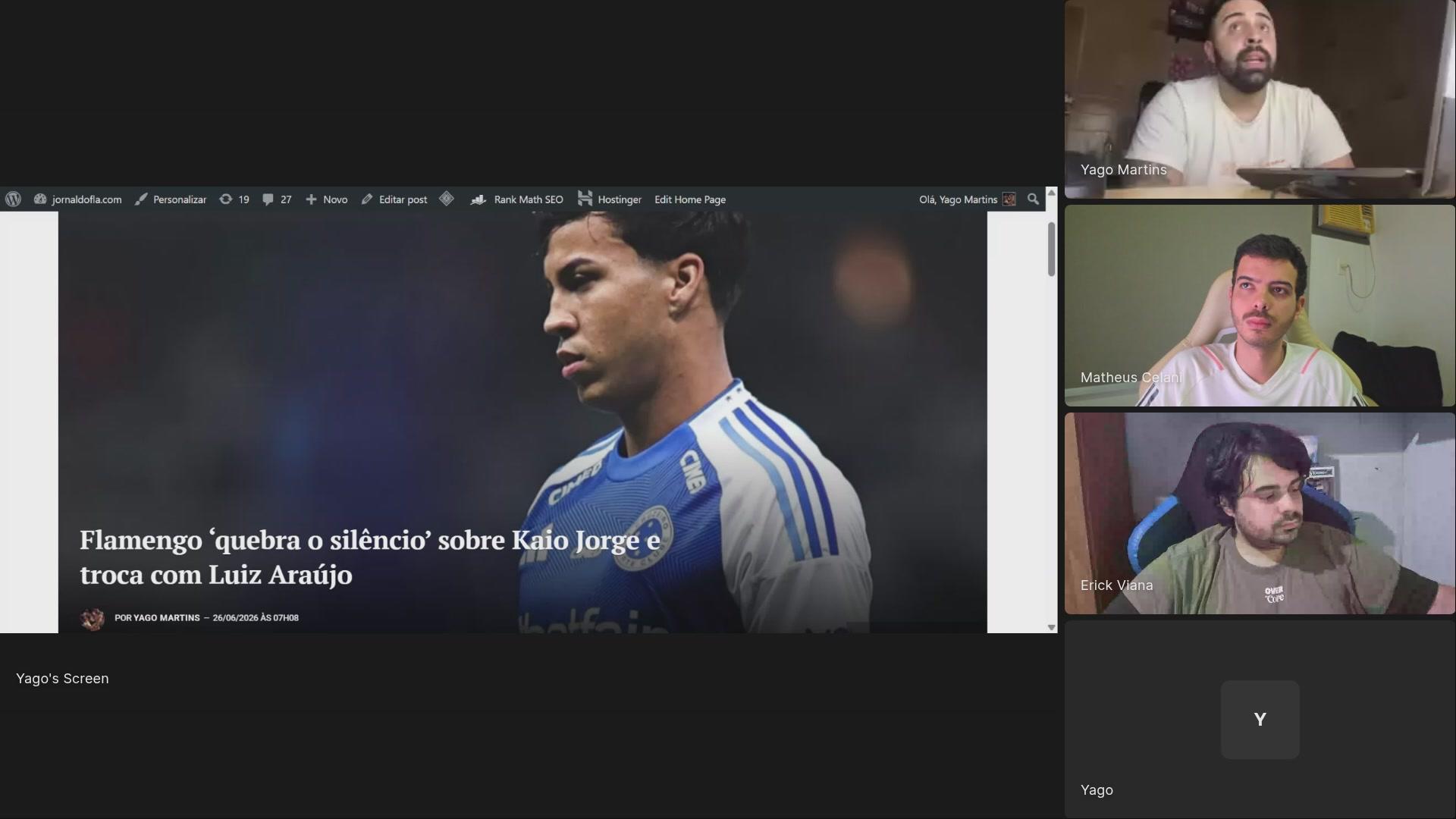This screenshot has height=819, width=1456.
Task: Open Personalizar in the admin bar
Action: point(171,199)
